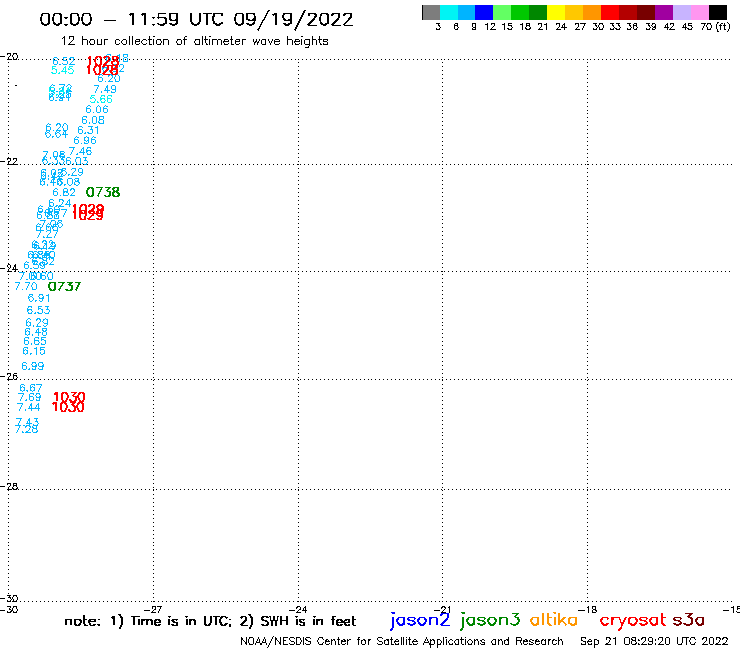Click the s3a satellite legend label
The height and width of the screenshot is (650, 740).
coord(689,620)
